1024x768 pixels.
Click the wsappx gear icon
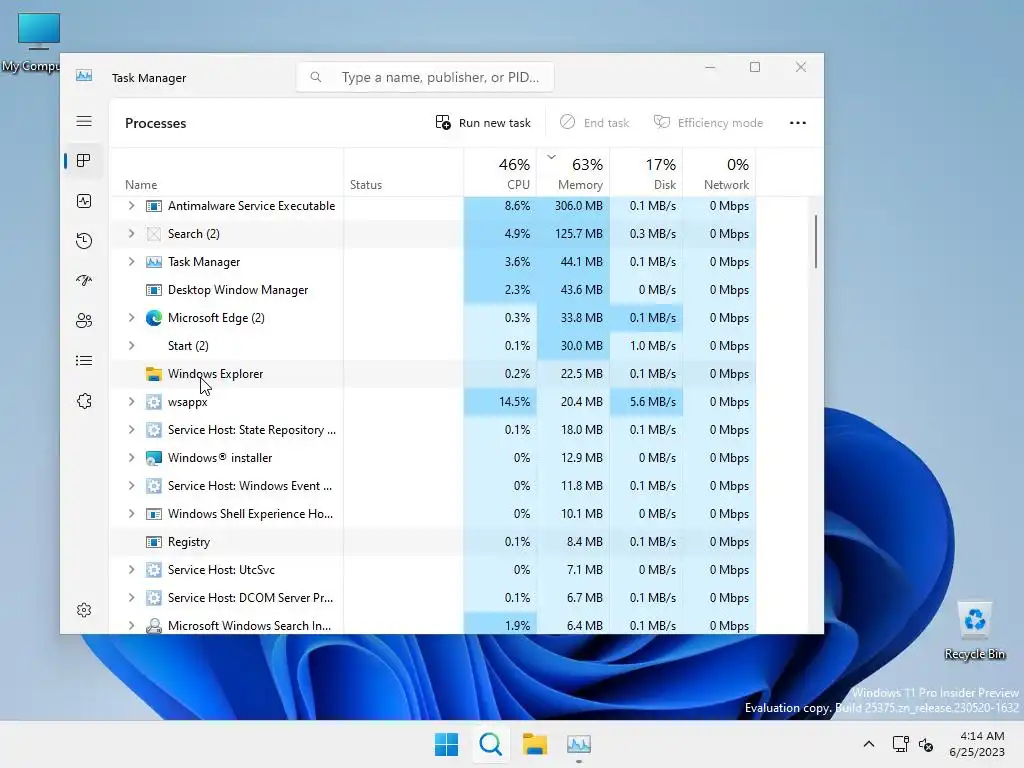coord(153,402)
